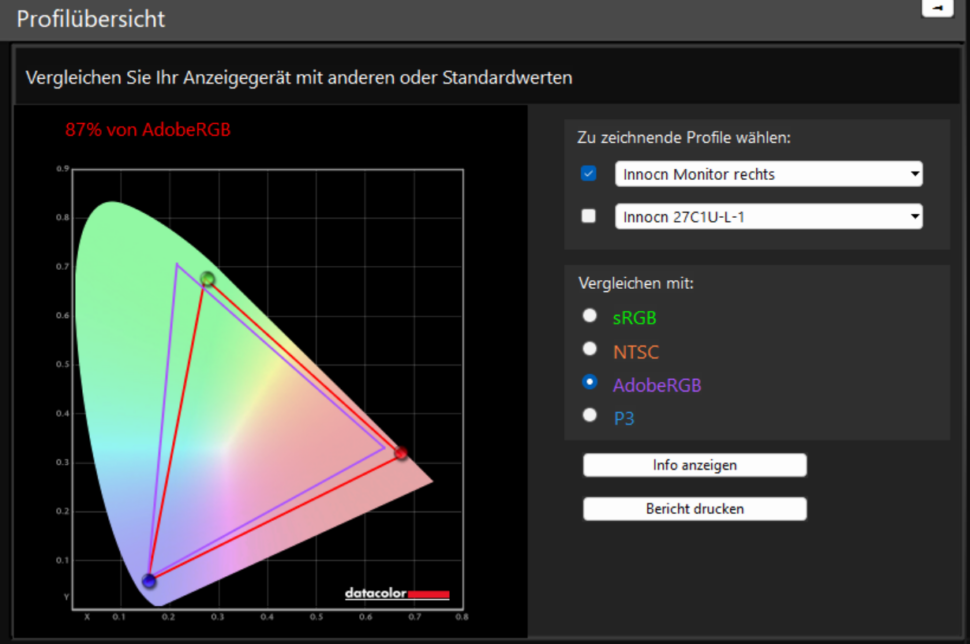Click the green primary point on the gamut chart

pyautogui.click(x=208, y=279)
